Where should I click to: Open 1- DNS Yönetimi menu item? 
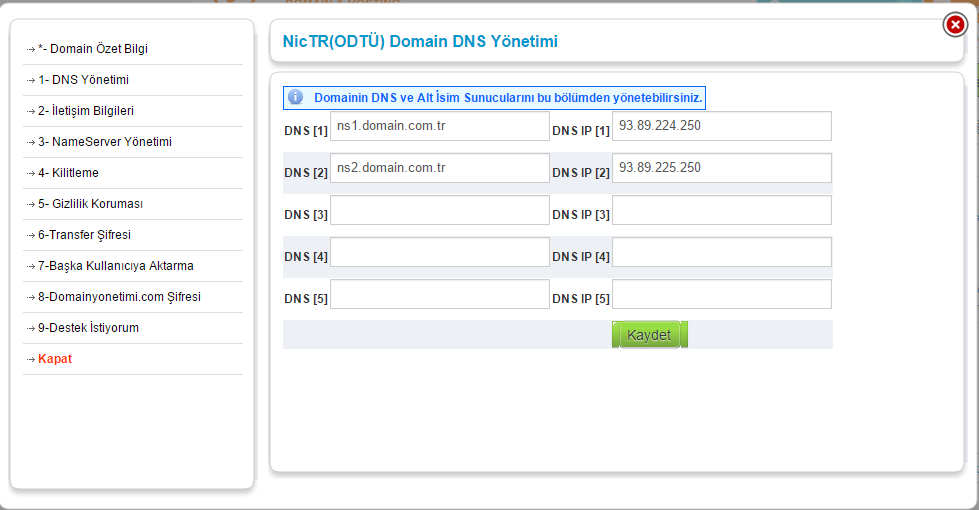click(83, 80)
